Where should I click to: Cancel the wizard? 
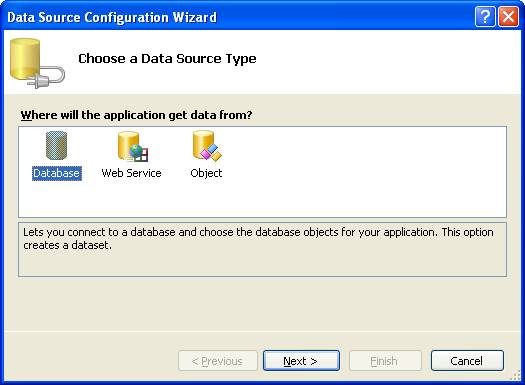(x=467, y=361)
